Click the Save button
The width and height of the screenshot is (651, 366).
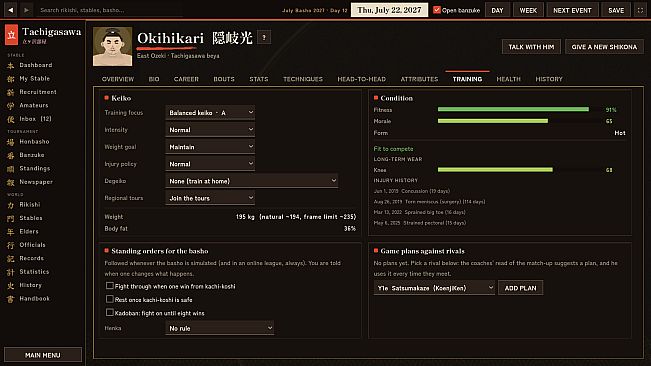click(616, 10)
